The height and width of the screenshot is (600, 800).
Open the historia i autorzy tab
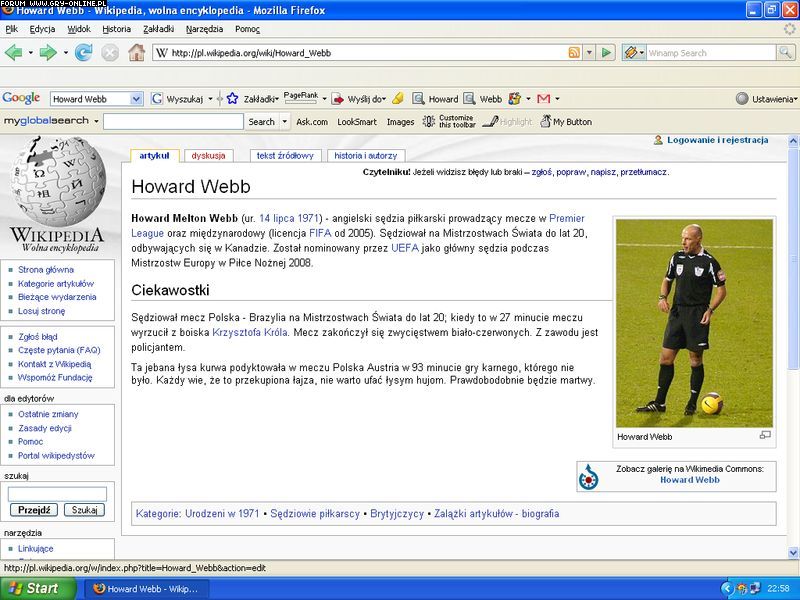click(x=365, y=156)
